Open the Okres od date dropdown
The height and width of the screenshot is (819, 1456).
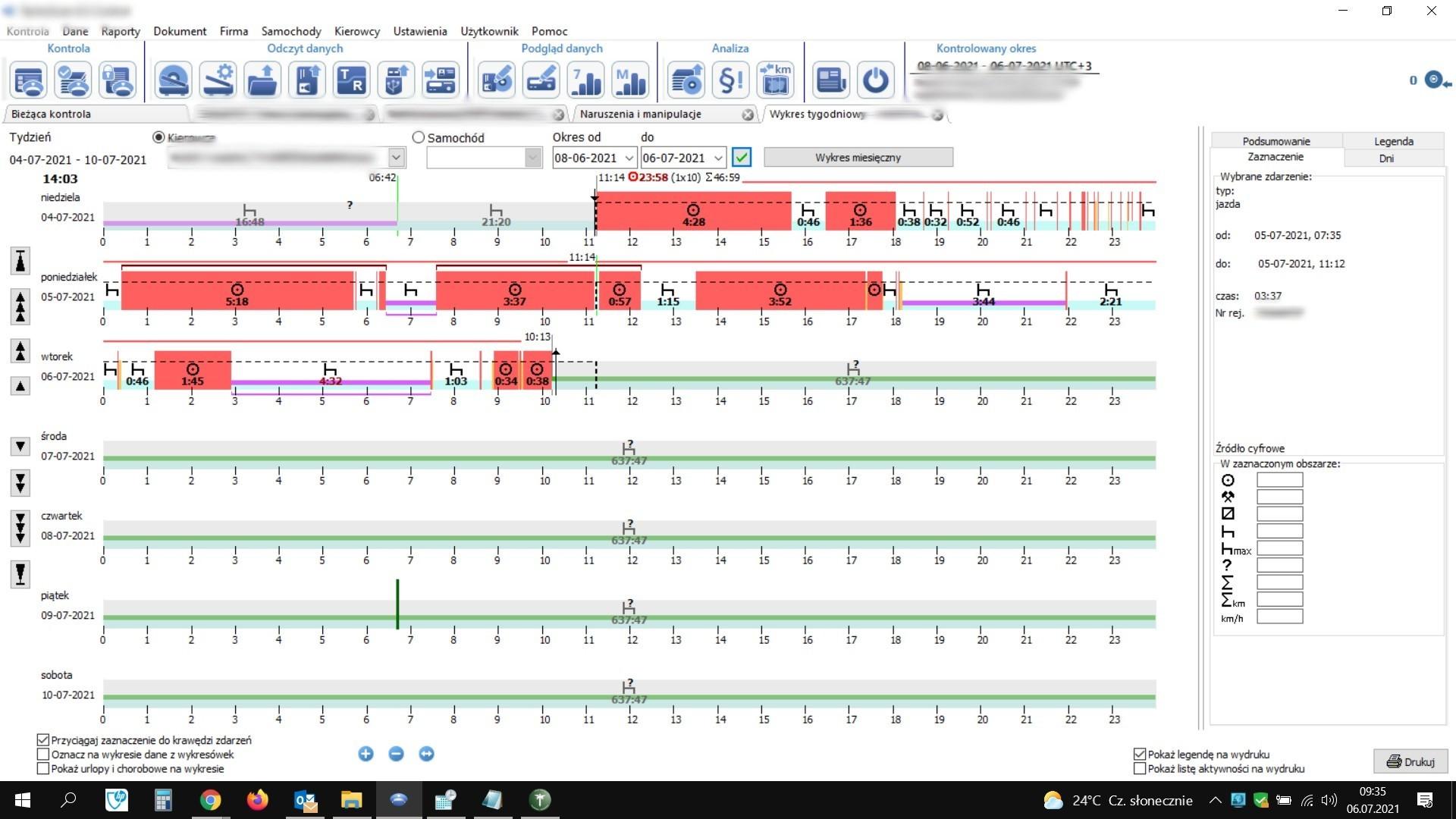tap(629, 158)
